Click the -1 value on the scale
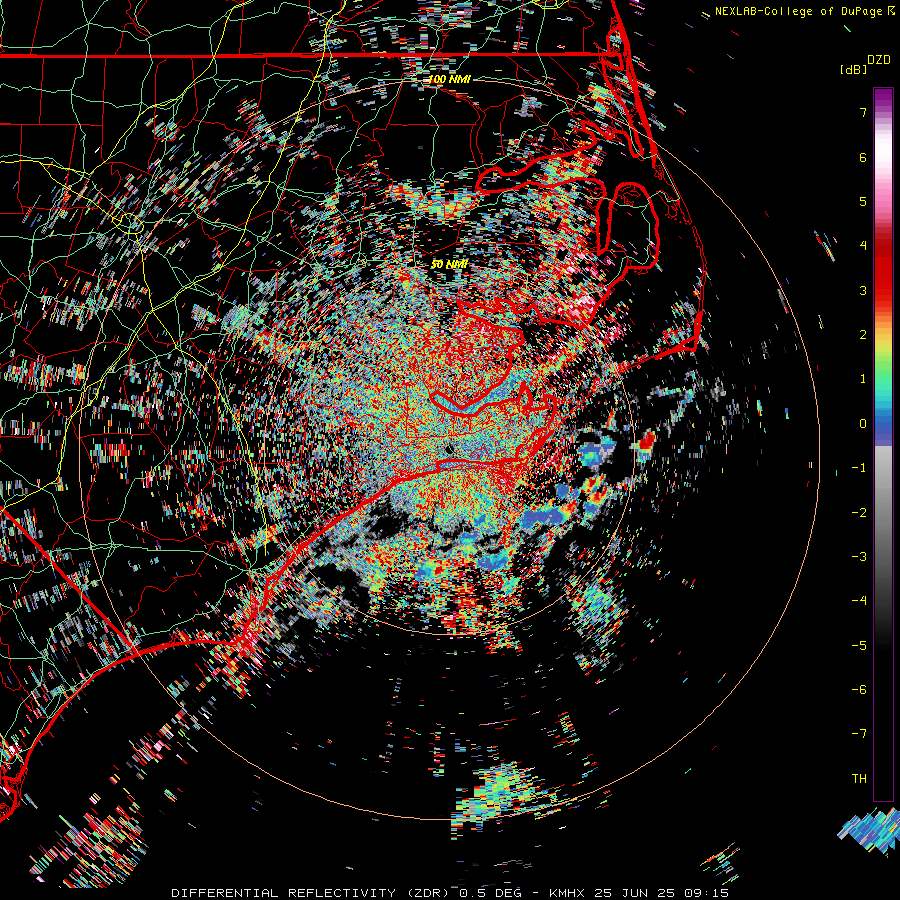This screenshot has height=900, width=900. 859,468
